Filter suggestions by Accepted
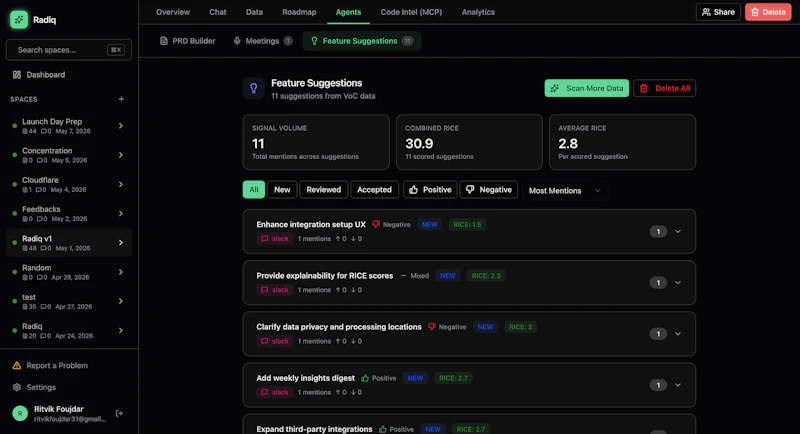The image size is (800, 434). pyautogui.click(x=374, y=190)
